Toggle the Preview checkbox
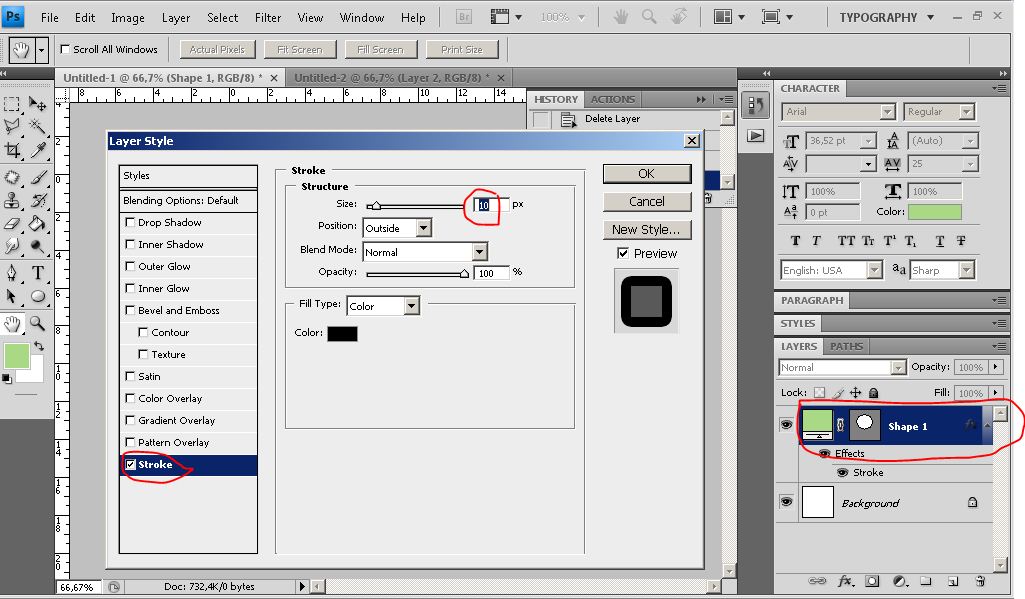Screen dimensions: 1025x599 (x=623, y=253)
